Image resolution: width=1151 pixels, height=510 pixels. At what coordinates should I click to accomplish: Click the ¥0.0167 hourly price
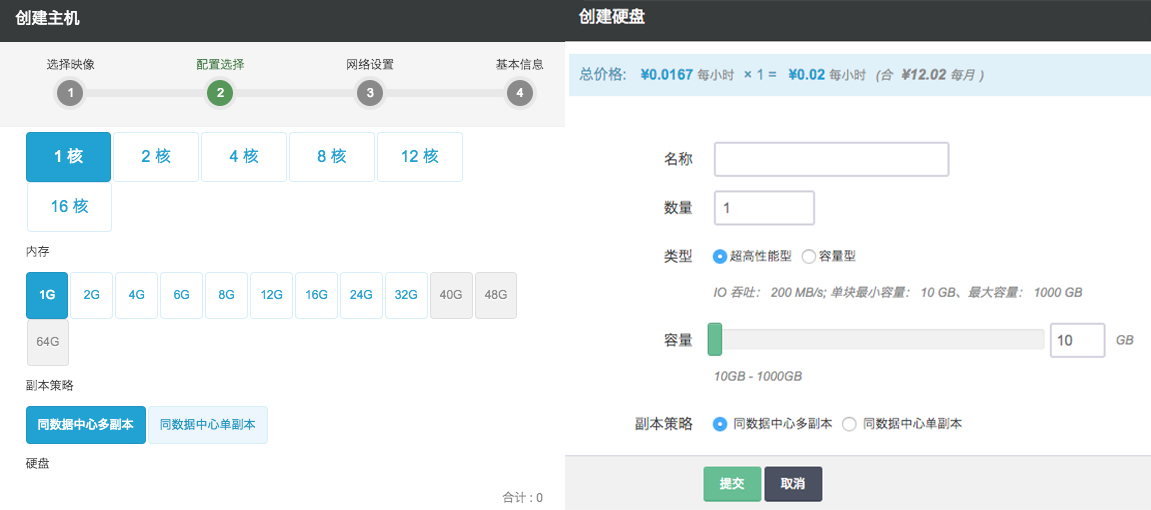667,74
